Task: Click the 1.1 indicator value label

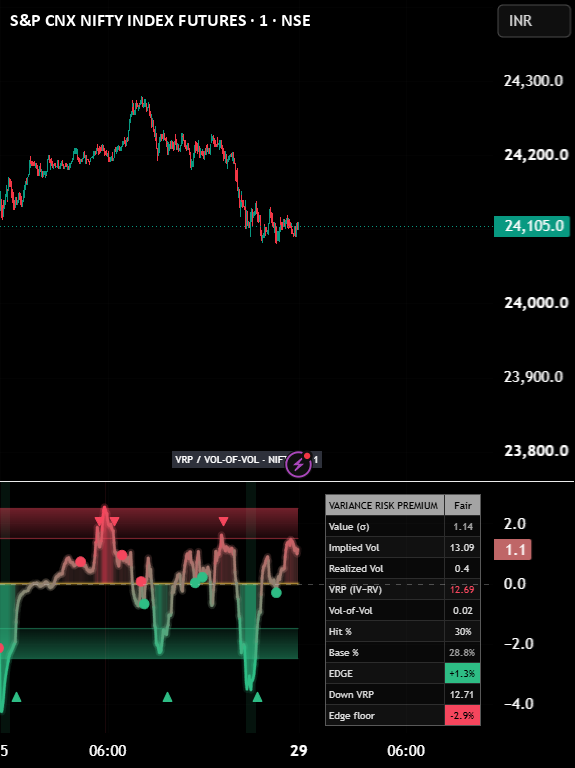Action: click(513, 550)
